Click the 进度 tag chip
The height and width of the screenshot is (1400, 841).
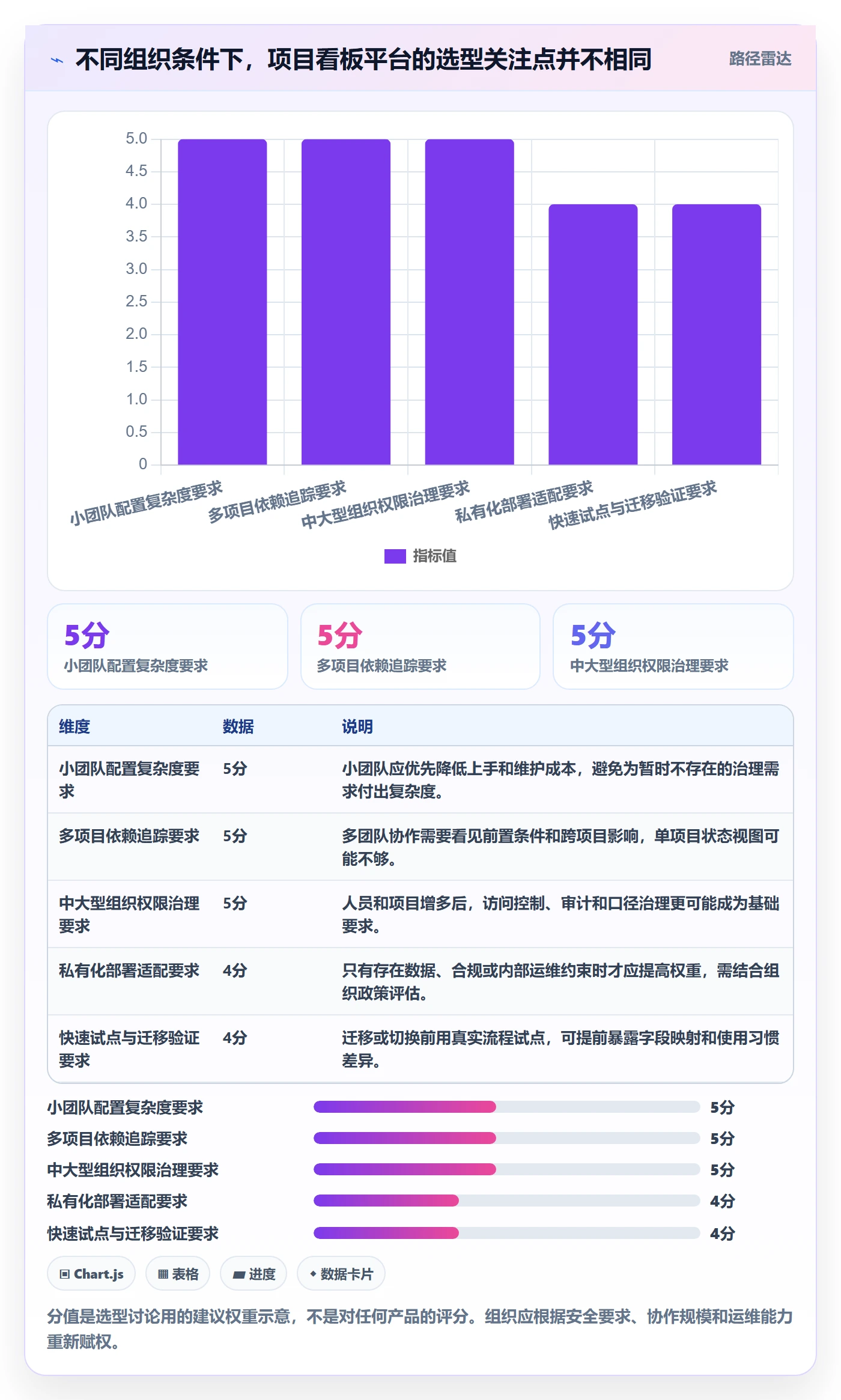pos(254,1273)
